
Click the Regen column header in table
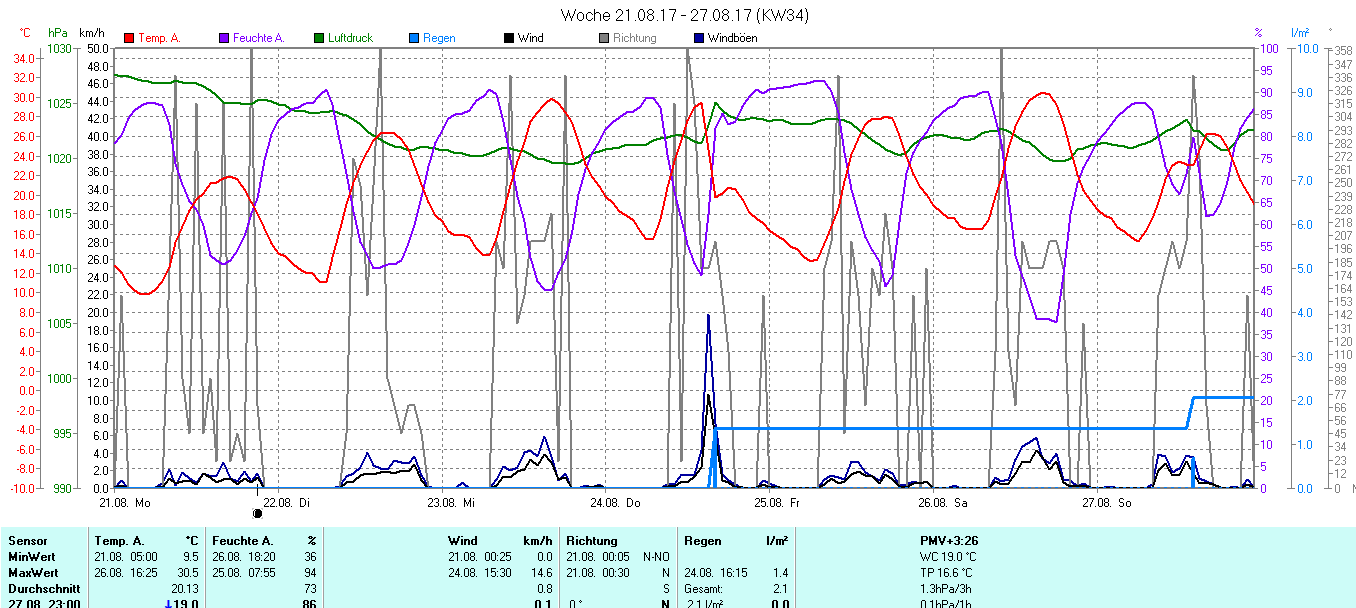coord(703,541)
